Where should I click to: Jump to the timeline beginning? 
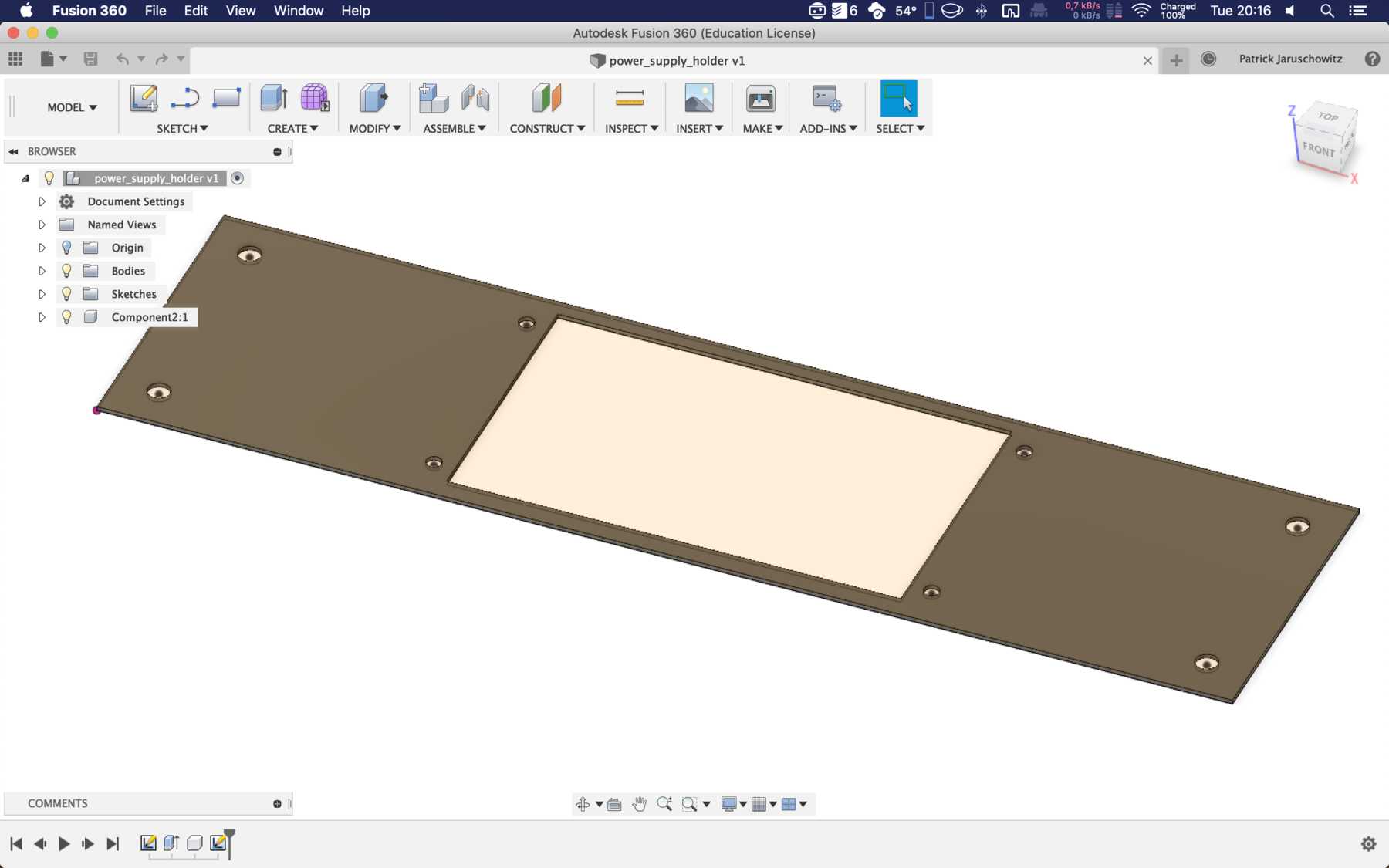click(x=16, y=844)
